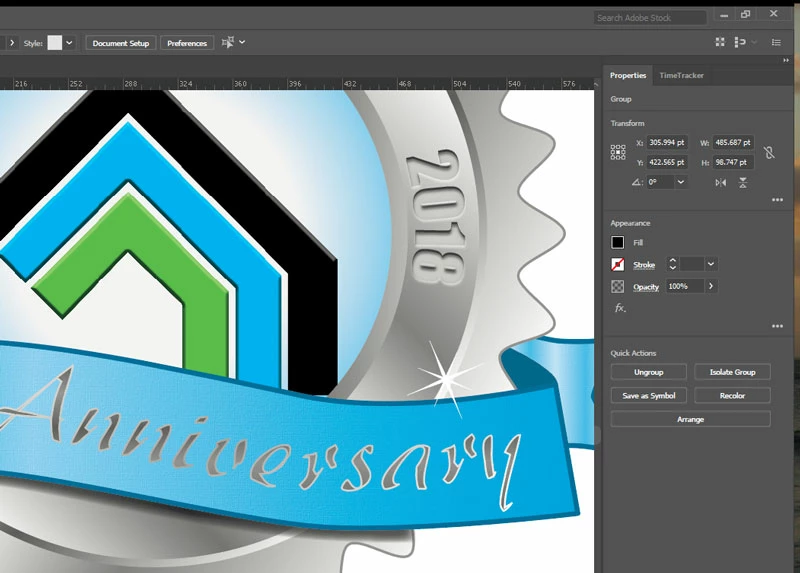Click the Recolor button
Viewport: 800px width, 573px height.
coord(732,395)
